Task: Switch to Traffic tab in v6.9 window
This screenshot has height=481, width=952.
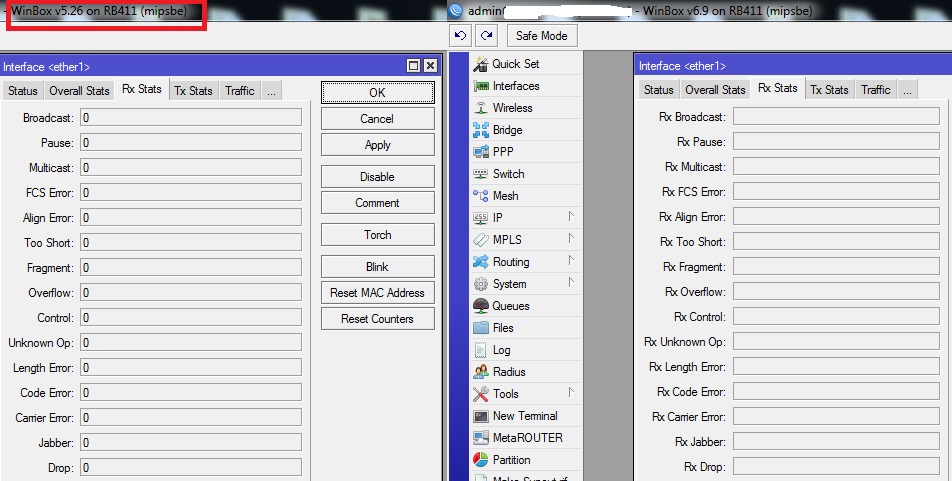Action: tap(876, 90)
